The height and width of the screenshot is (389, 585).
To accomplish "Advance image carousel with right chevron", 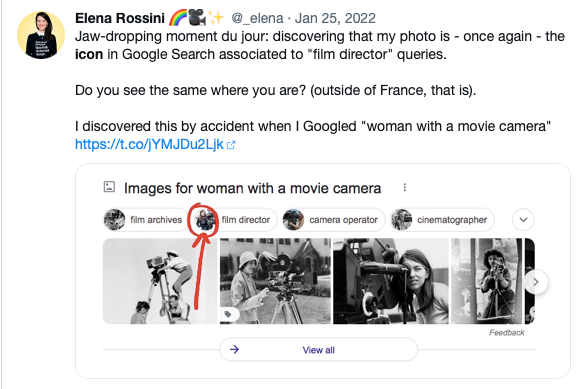I will [536, 282].
